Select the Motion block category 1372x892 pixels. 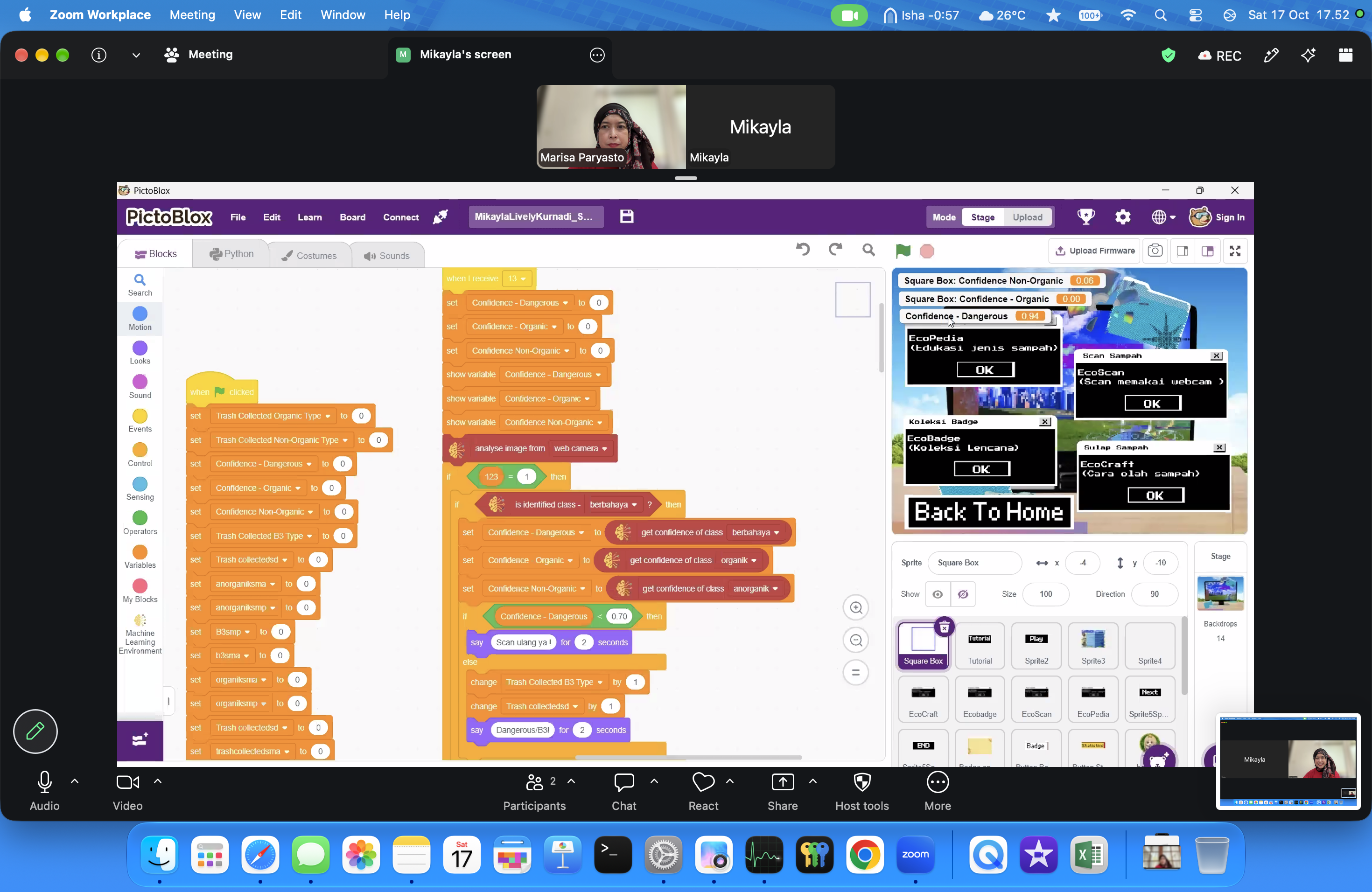coord(140,319)
